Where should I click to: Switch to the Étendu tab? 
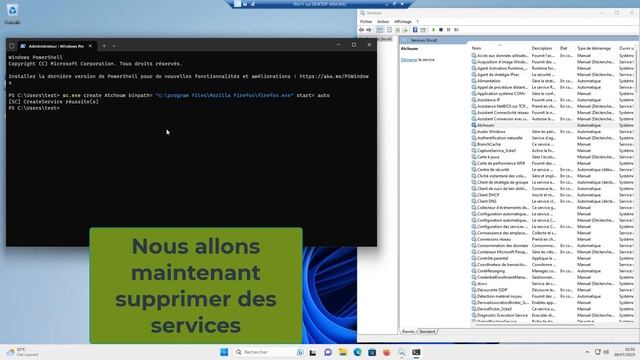408,332
